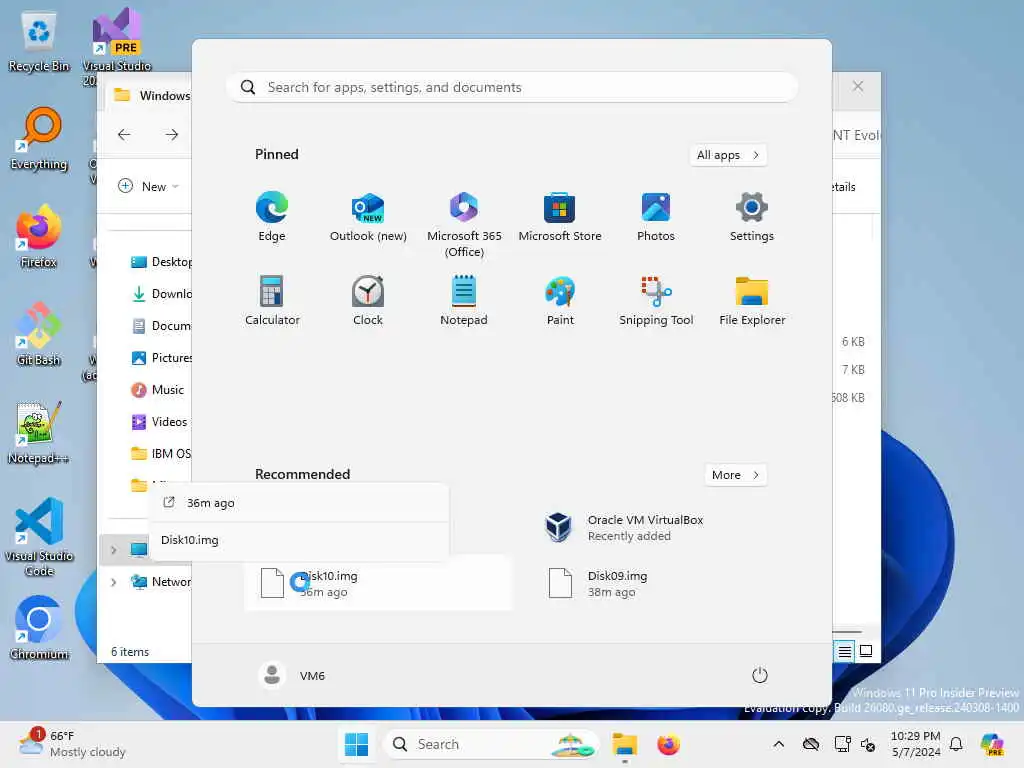Viewport: 1024px width, 768px height.
Task: Go back in File Explorer window
Action: click(x=124, y=135)
